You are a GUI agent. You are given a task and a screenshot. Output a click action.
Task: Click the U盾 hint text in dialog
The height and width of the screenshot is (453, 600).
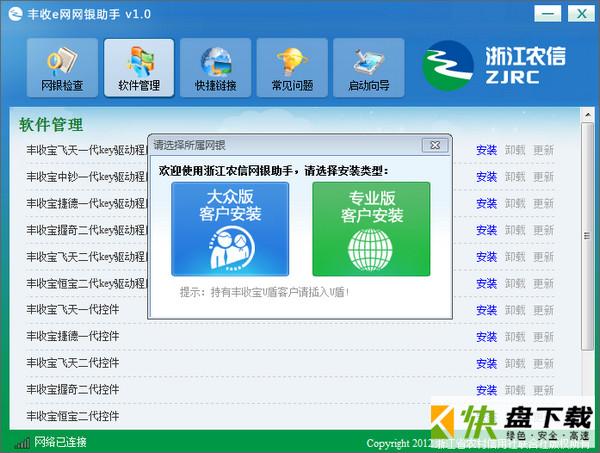tap(264, 292)
